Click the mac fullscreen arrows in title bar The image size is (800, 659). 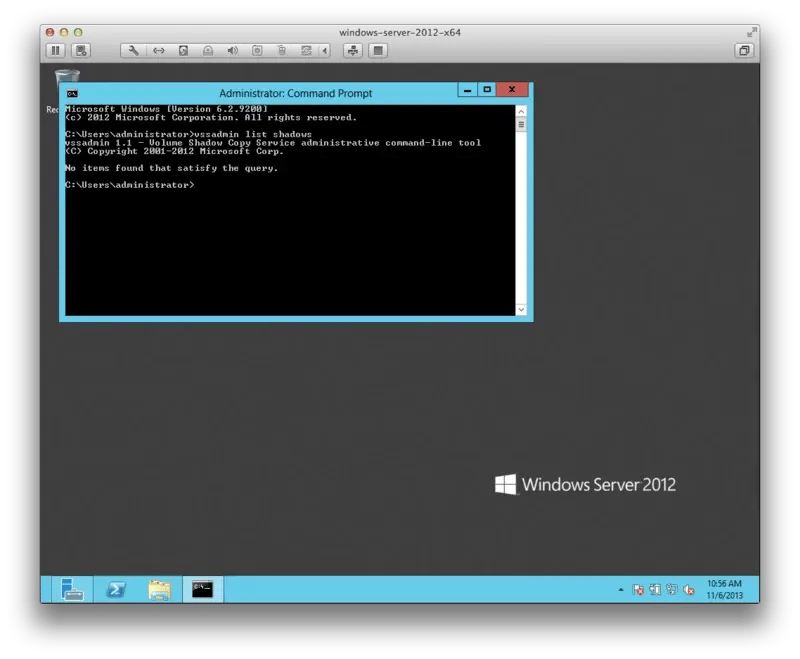pyautogui.click(x=751, y=32)
